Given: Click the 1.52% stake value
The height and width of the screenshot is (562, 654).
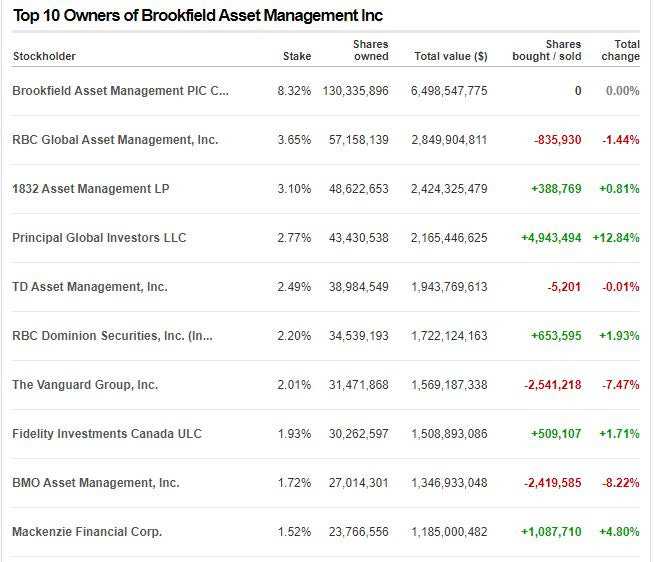Looking at the screenshot, I should (x=295, y=532).
